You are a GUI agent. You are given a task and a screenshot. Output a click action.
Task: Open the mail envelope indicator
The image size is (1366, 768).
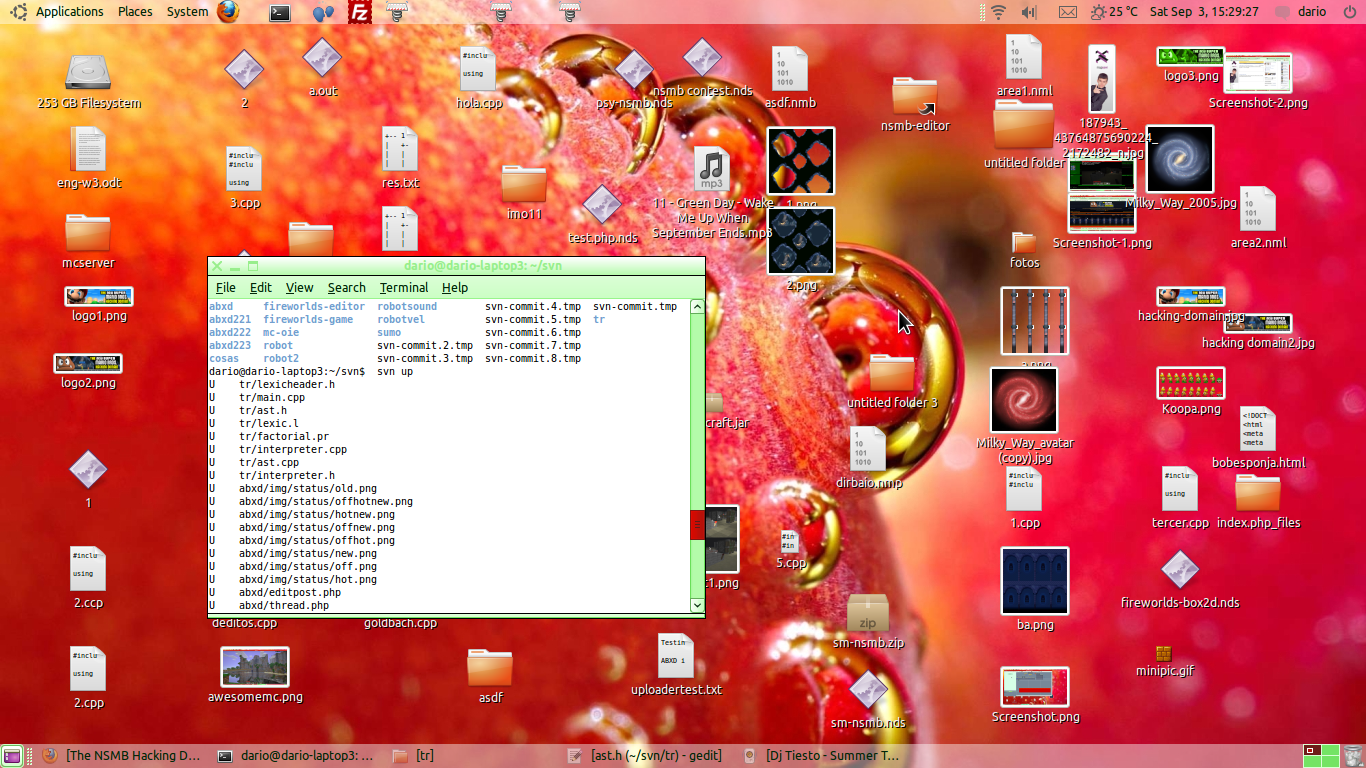1068,12
